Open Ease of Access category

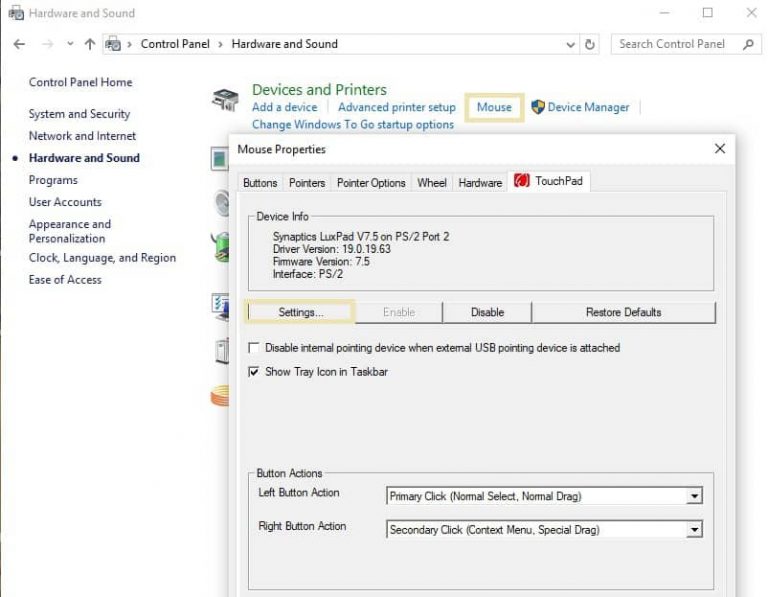(x=65, y=280)
